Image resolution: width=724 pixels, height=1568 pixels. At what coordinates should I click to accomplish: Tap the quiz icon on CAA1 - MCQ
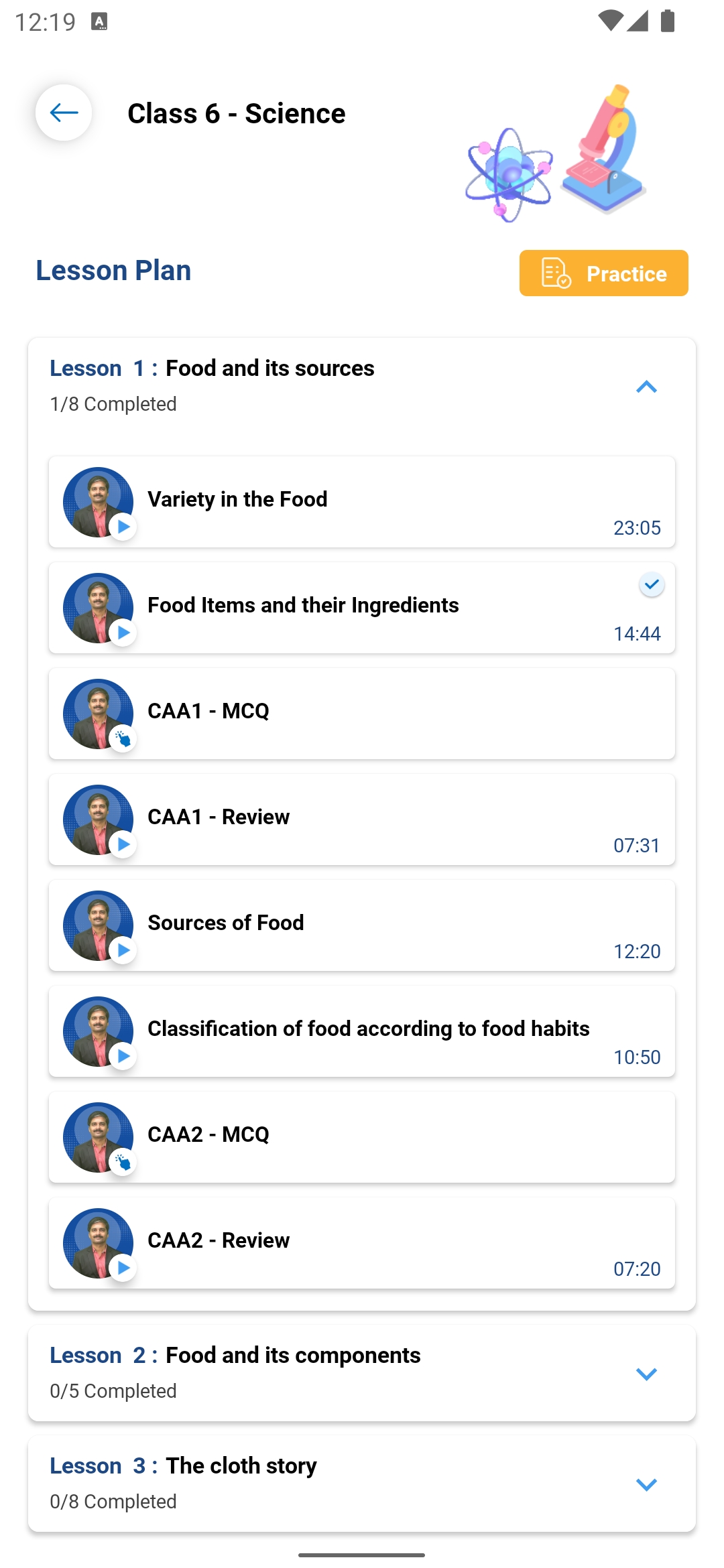coord(123,738)
